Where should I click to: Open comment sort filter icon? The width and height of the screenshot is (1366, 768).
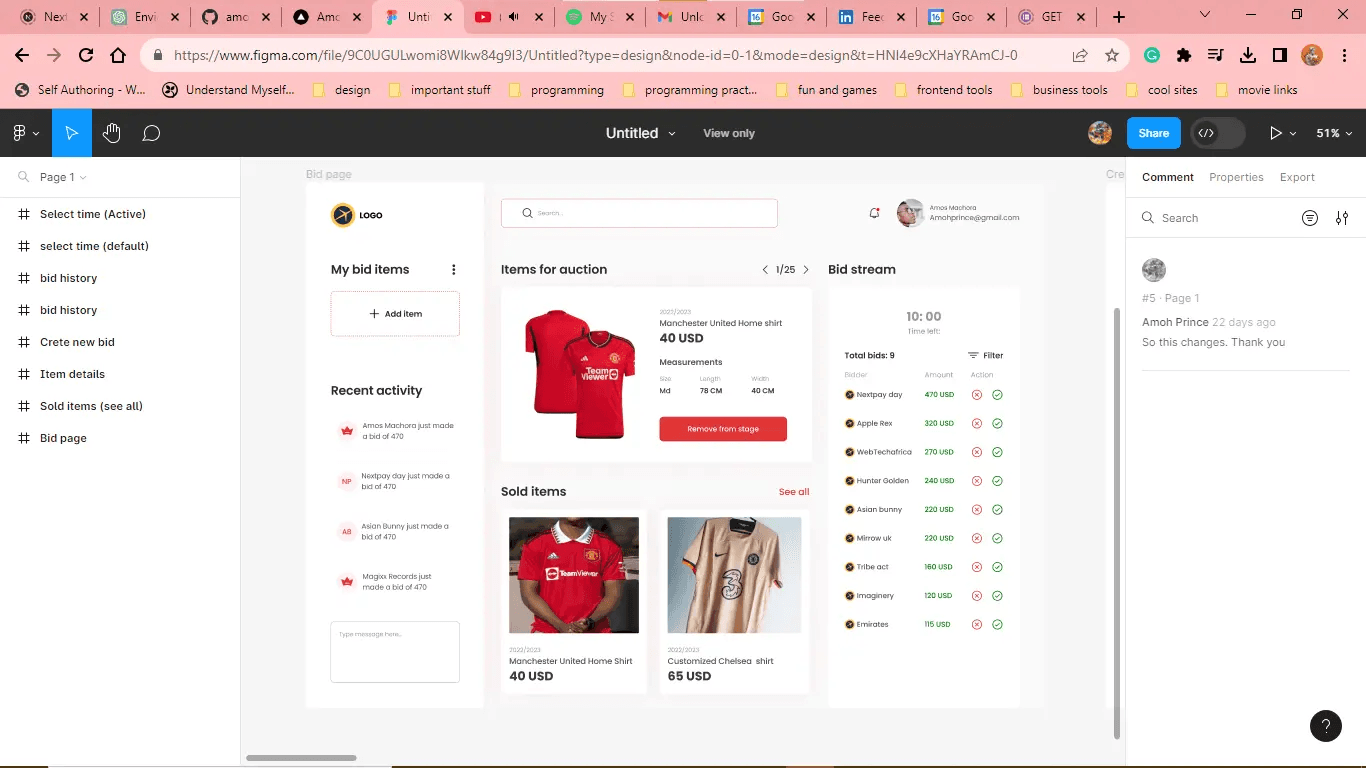[x=1310, y=218]
